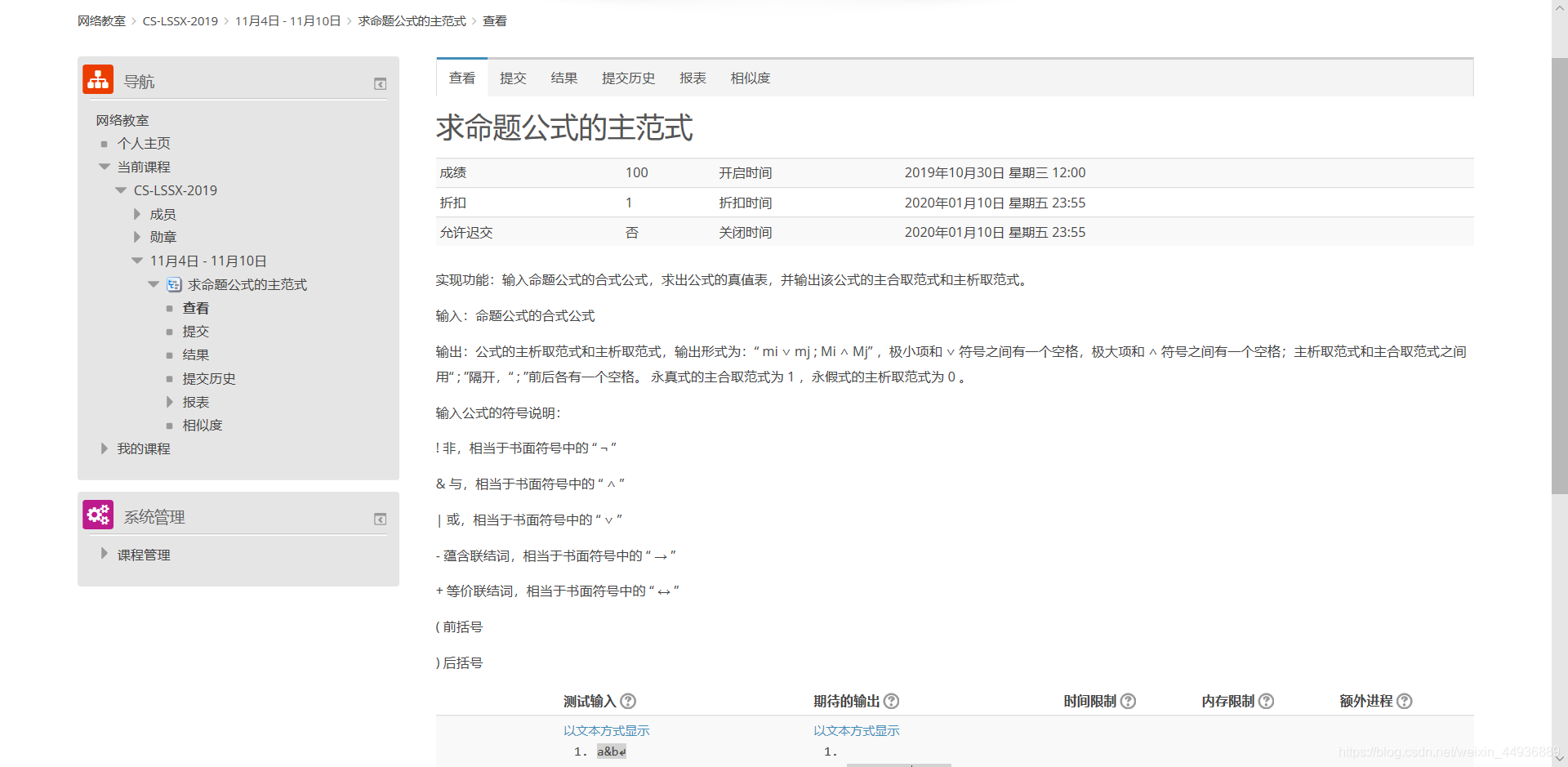1568x767 pixels.
Task: Collapse the 系统管理 block with its dock icon
Action: tap(380, 519)
